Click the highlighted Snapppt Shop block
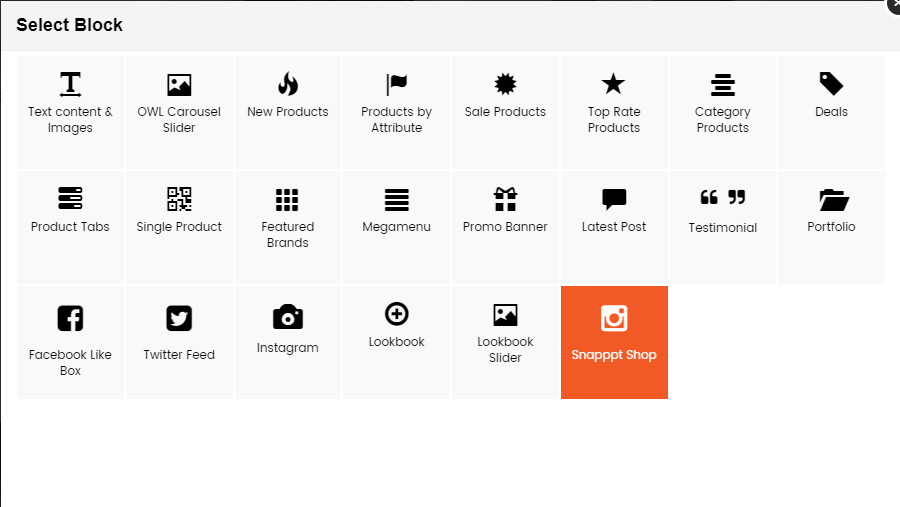900x507 pixels. pyautogui.click(x=614, y=342)
